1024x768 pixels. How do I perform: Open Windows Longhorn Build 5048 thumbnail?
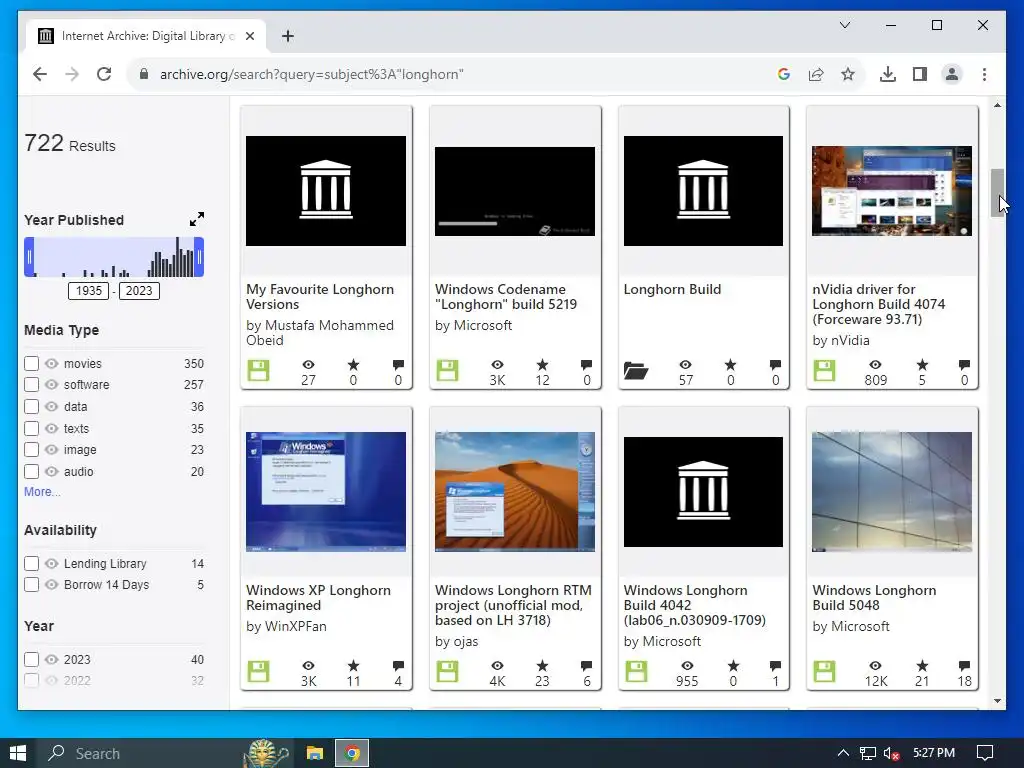pos(892,491)
